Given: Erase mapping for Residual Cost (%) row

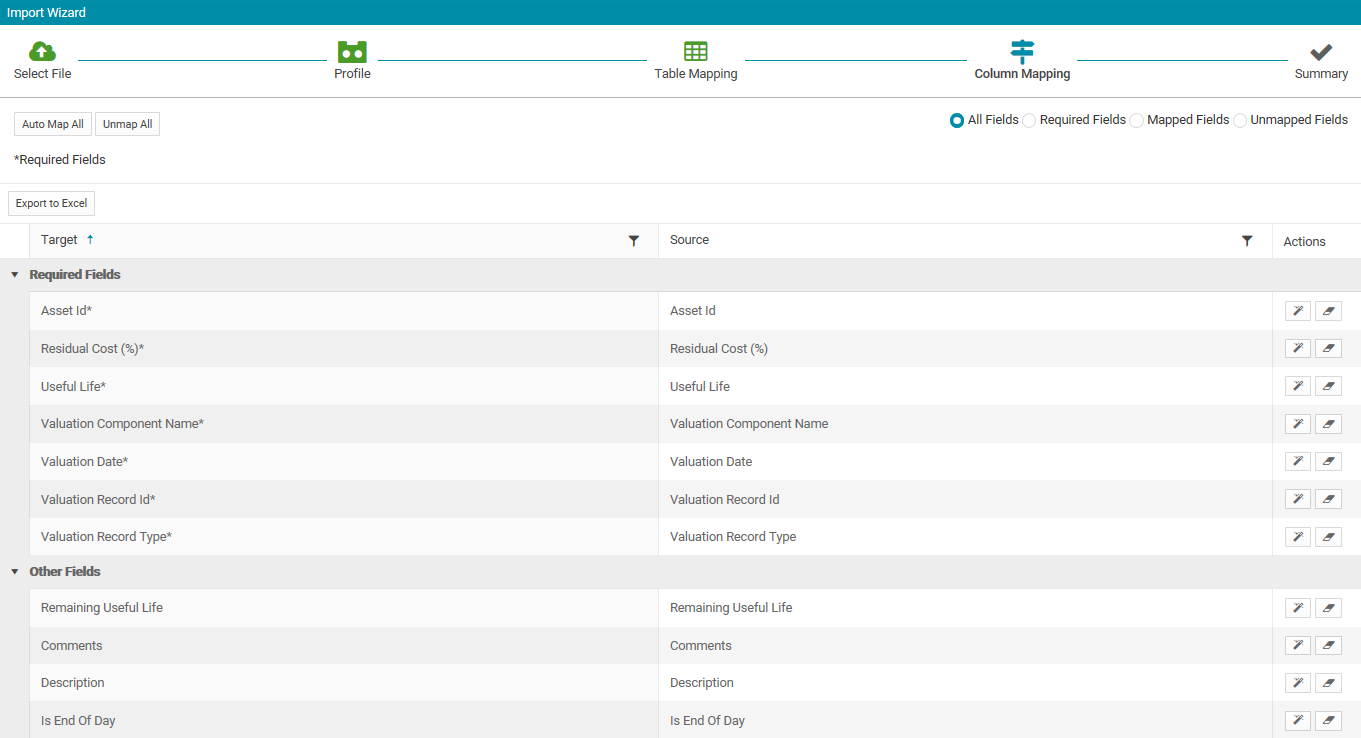Looking at the screenshot, I should (x=1328, y=348).
